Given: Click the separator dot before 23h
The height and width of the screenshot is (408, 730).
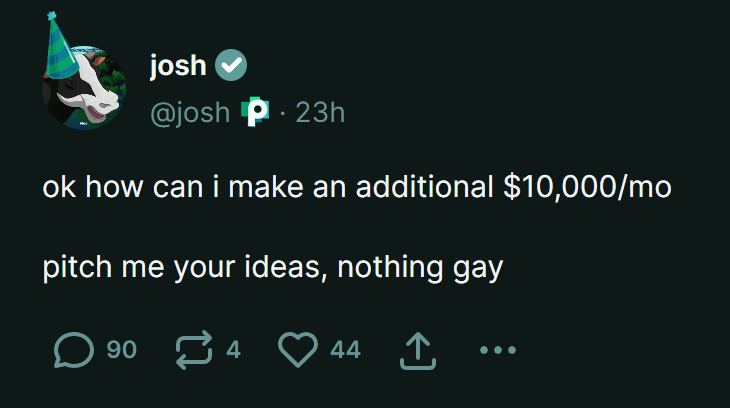Looking at the screenshot, I should (282, 113).
